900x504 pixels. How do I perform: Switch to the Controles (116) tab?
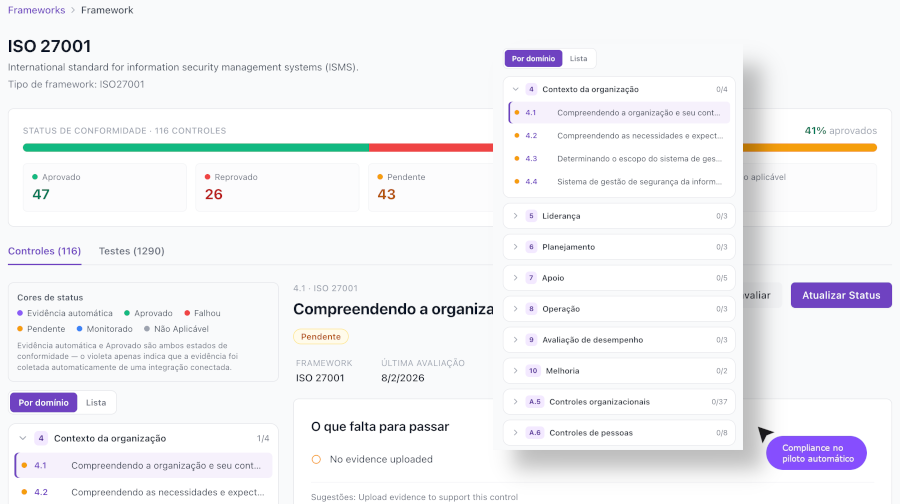point(44,251)
